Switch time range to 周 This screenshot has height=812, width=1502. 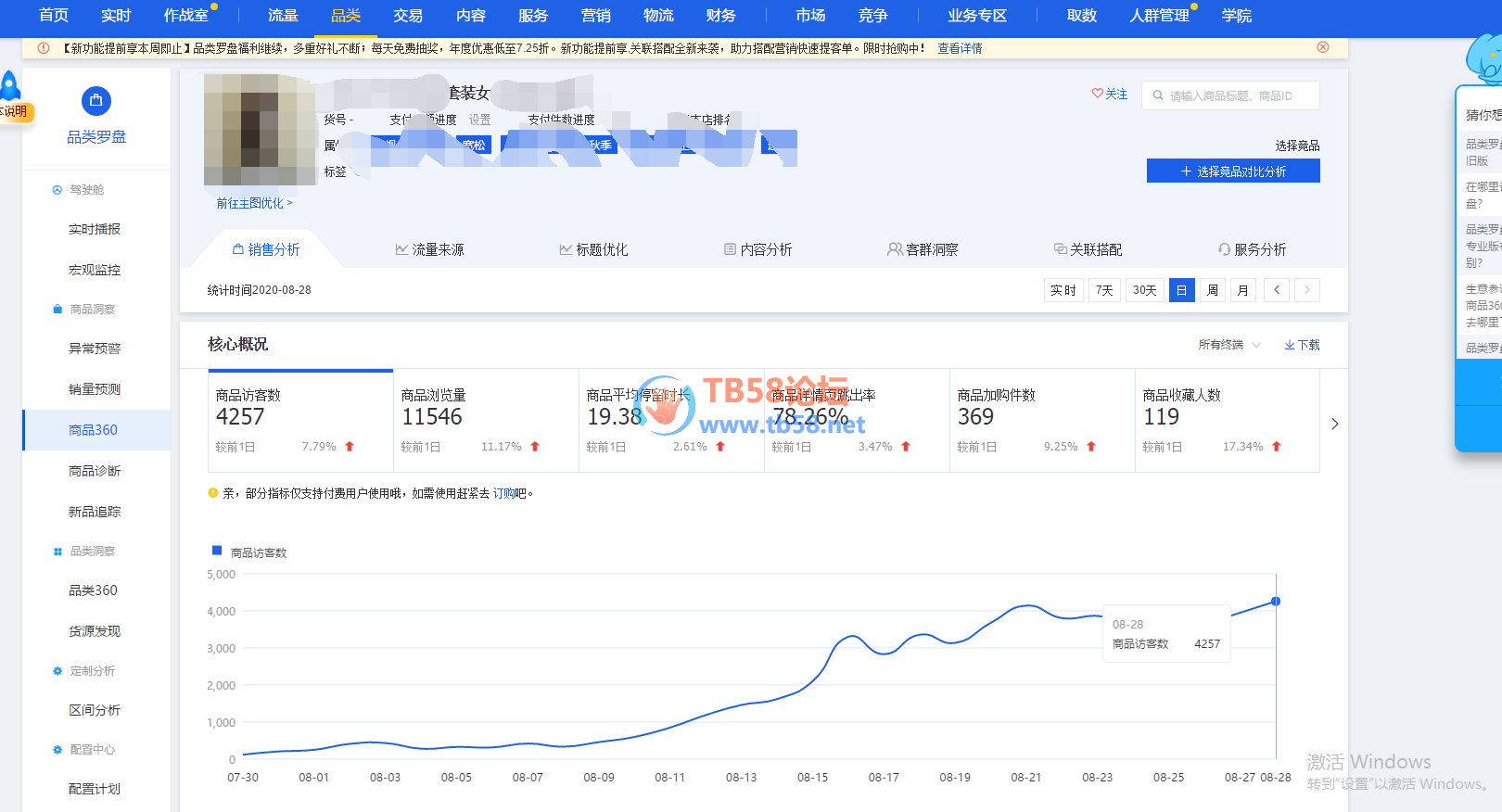click(1212, 290)
